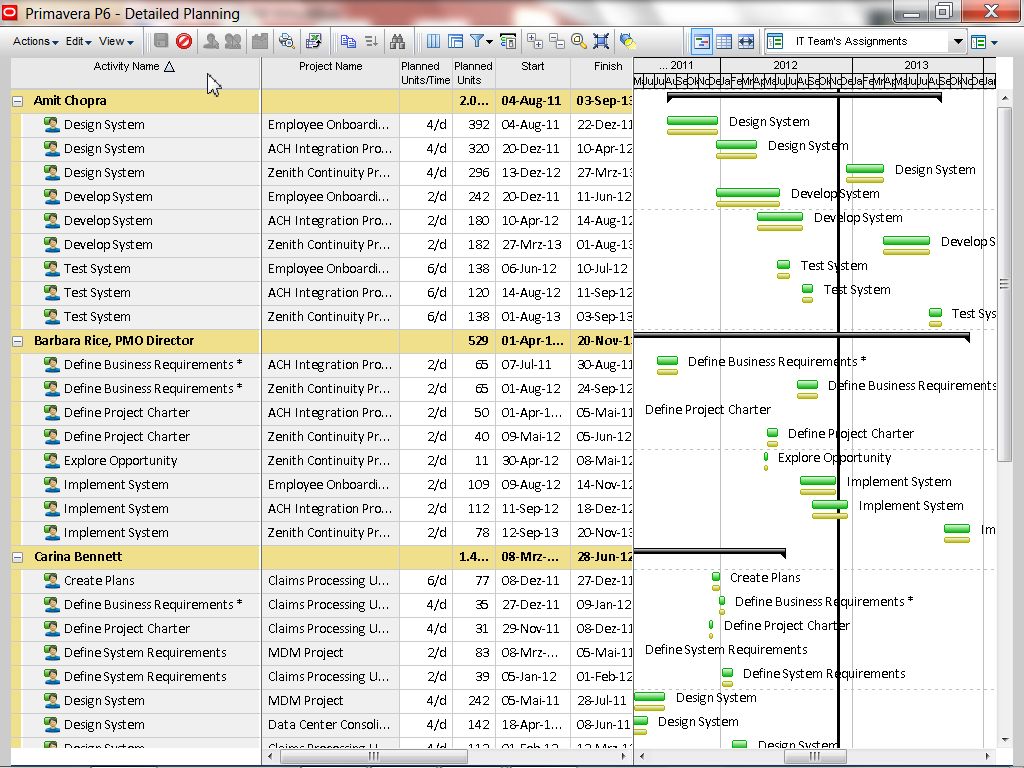Click the Project Name column header

click(x=330, y=73)
